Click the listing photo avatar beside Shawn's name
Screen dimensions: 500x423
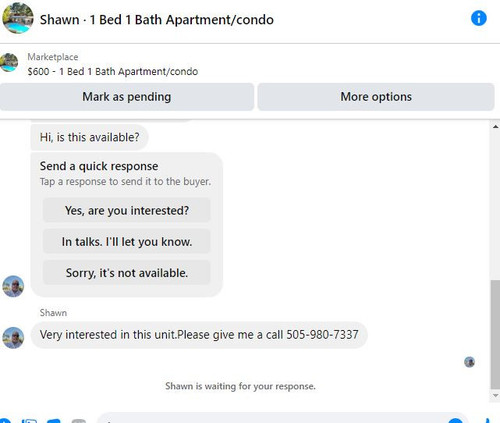pyautogui.click(x=18, y=18)
